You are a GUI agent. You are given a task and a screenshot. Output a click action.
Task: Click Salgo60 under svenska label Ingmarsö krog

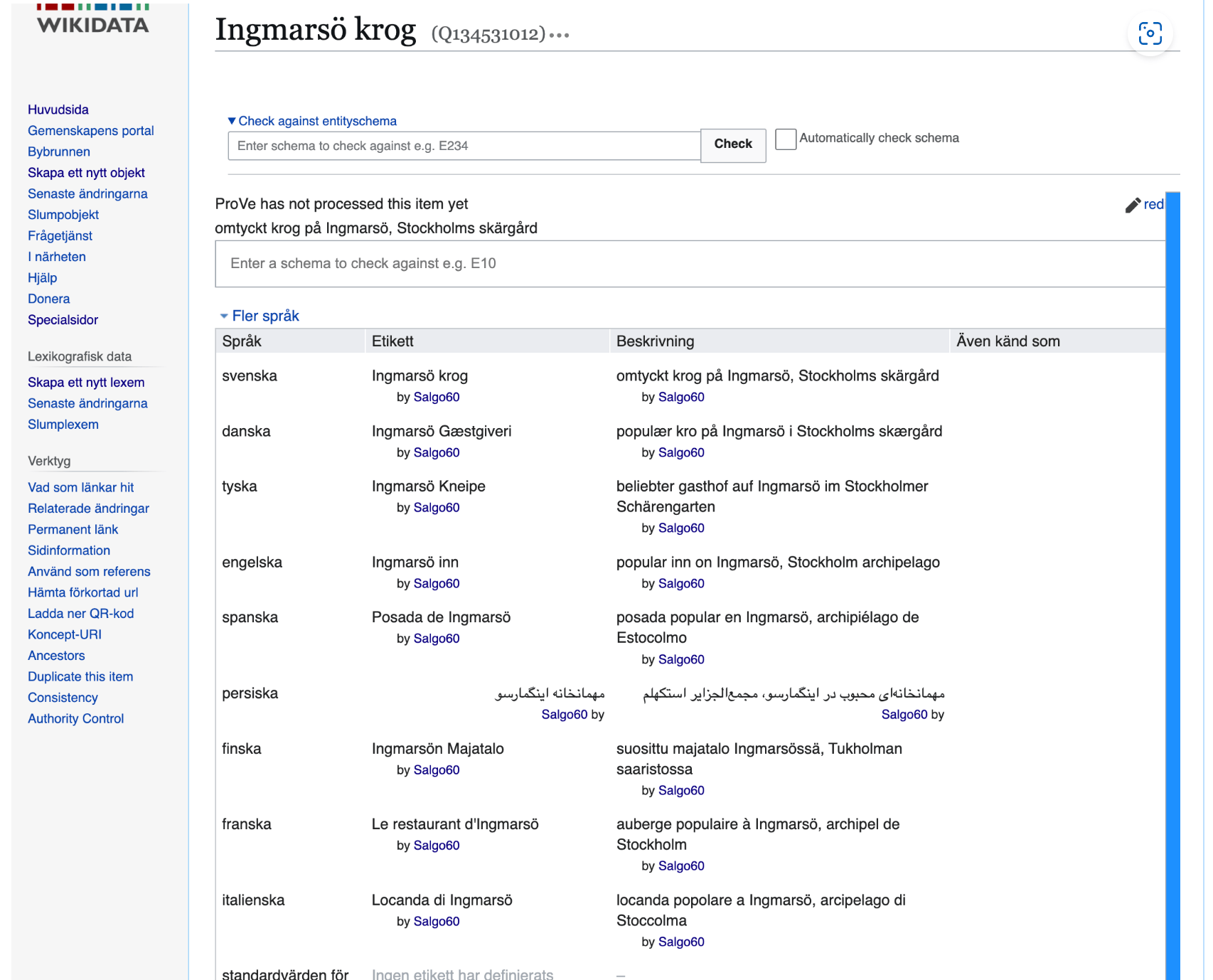pyautogui.click(x=436, y=397)
